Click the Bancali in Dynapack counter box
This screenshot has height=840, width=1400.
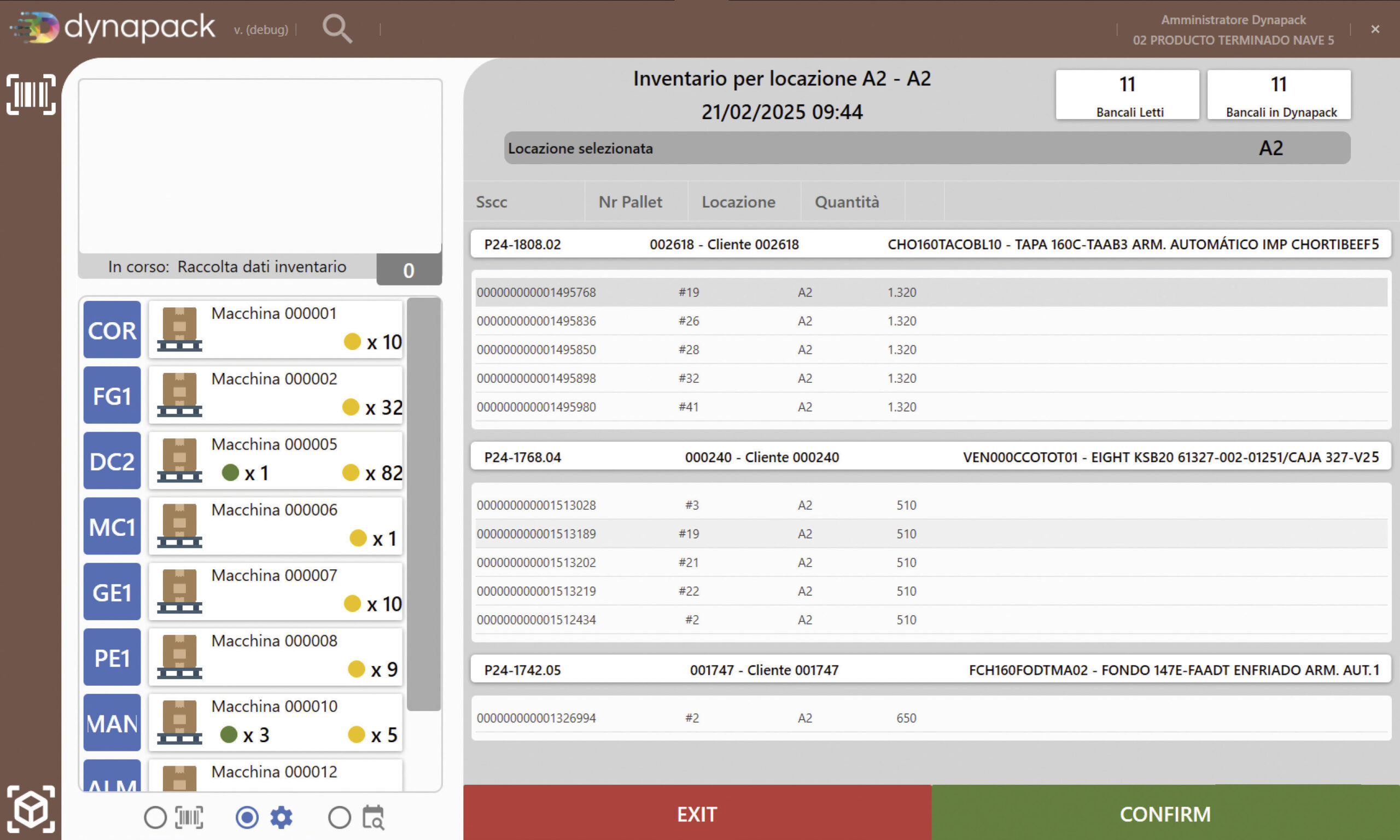coord(1279,95)
